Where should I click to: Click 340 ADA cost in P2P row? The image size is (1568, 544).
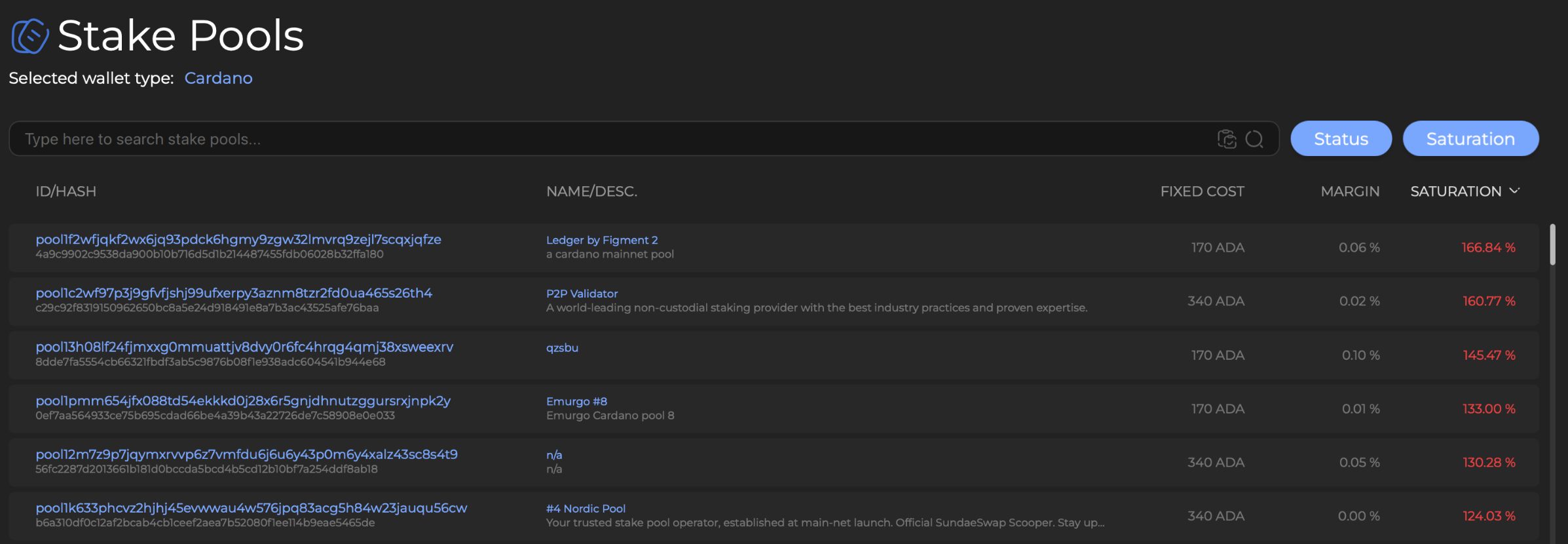tap(1216, 301)
